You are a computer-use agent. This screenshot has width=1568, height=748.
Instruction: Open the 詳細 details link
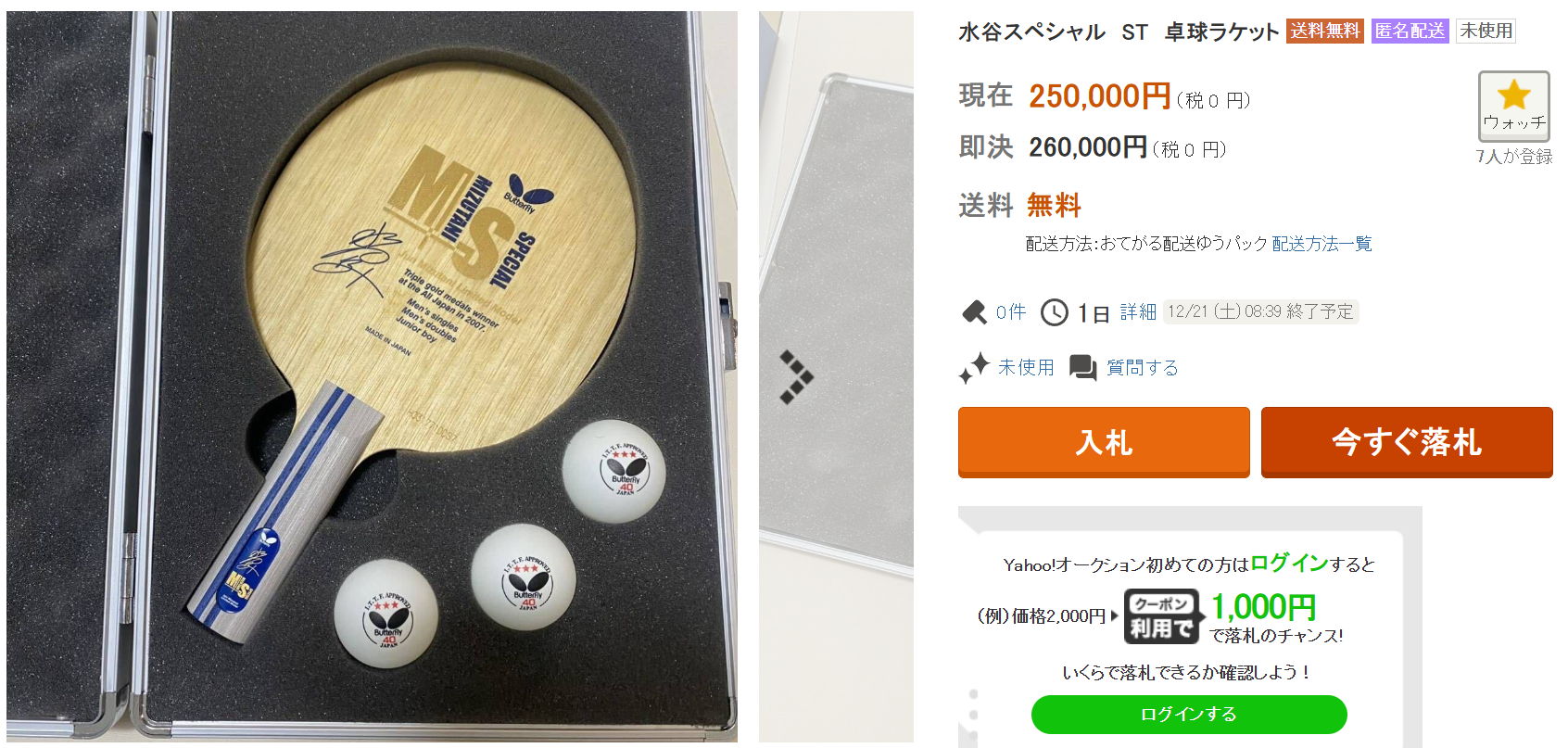point(1138,312)
